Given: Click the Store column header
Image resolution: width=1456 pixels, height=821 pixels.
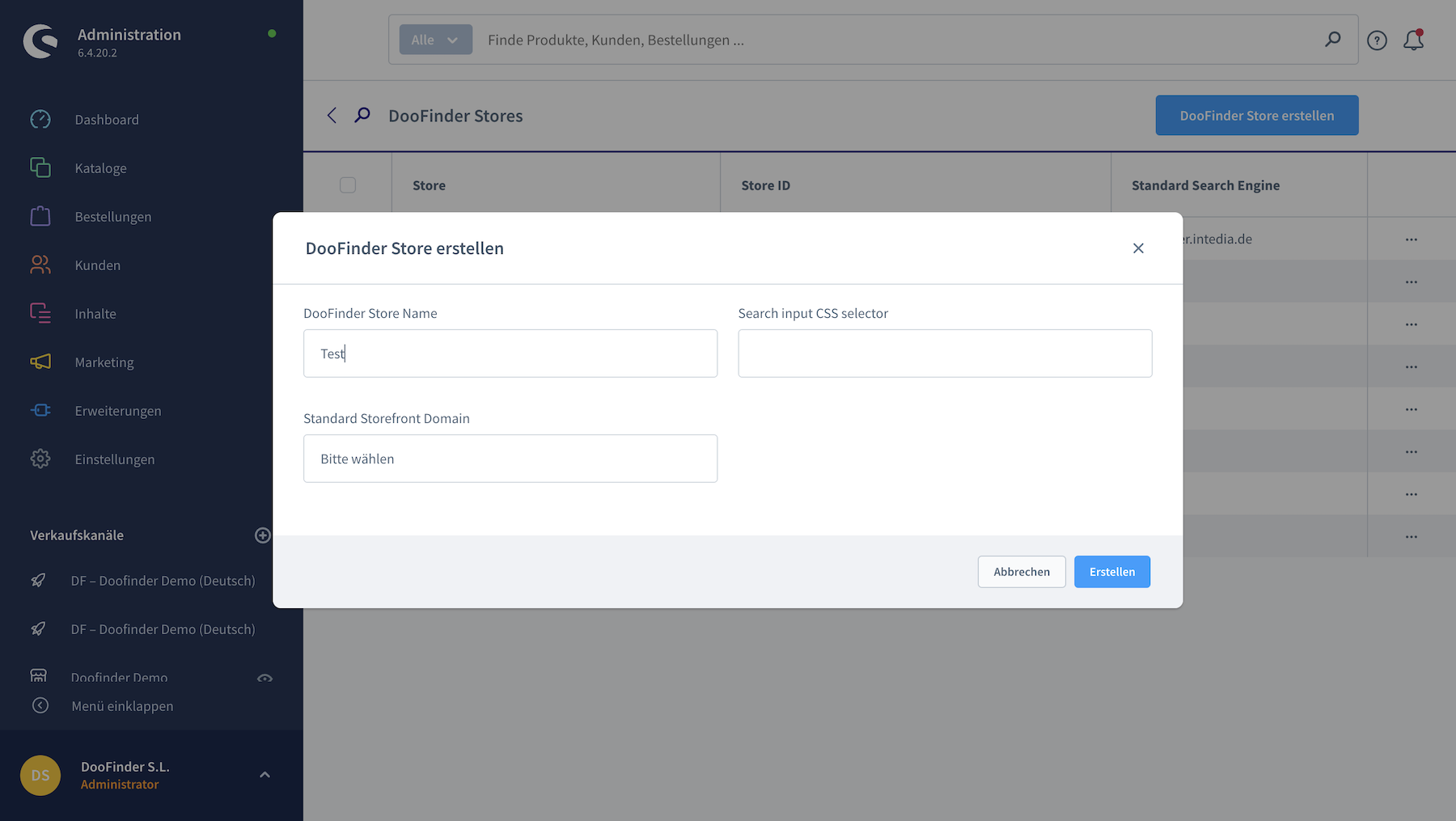Looking at the screenshot, I should (429, 185).
